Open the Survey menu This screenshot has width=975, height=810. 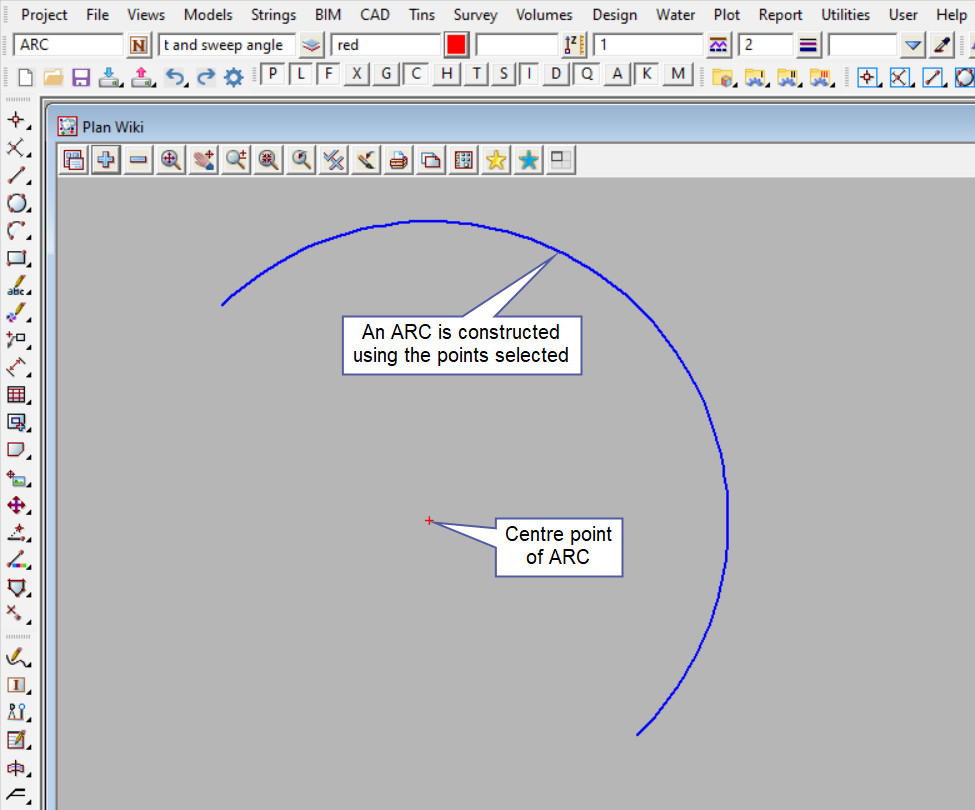(475, 15)
